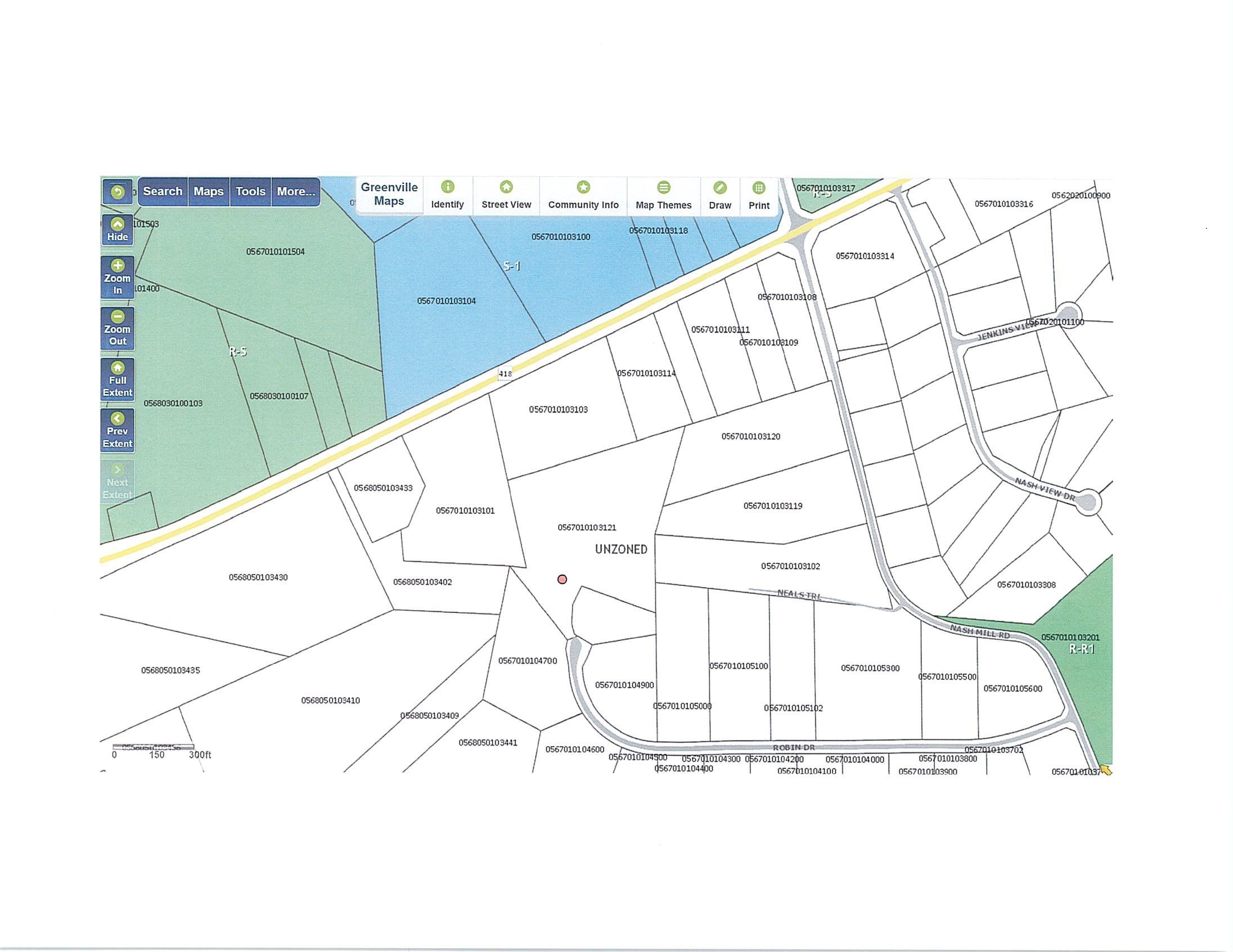This screenshot has height=952, width=1233.
Task: Select parcel 0567010103316
Action: click(x=1004, y=204)
